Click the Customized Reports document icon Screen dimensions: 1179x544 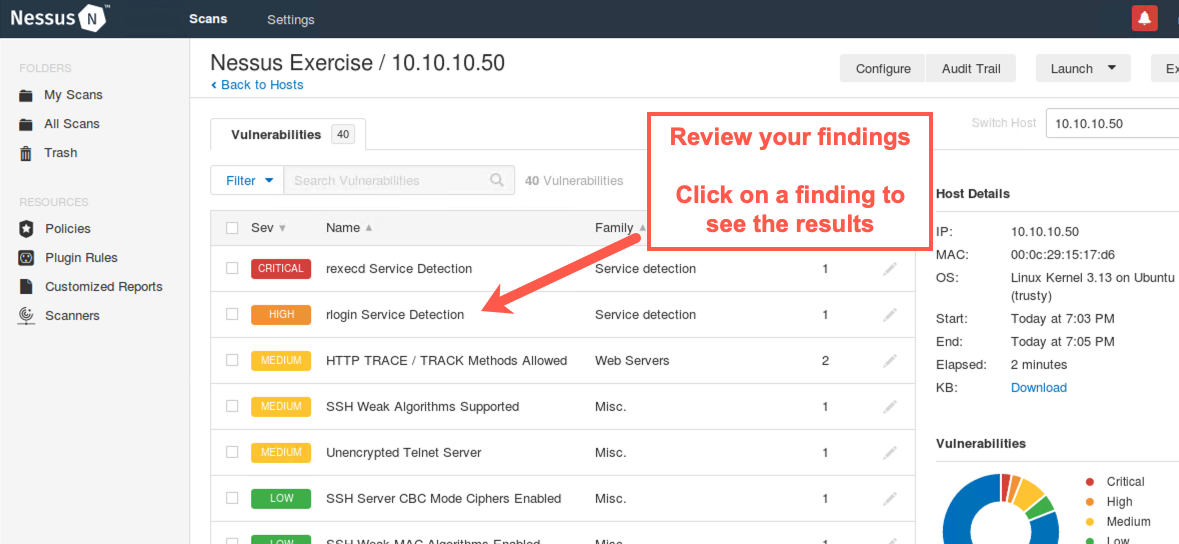[26, 287]
